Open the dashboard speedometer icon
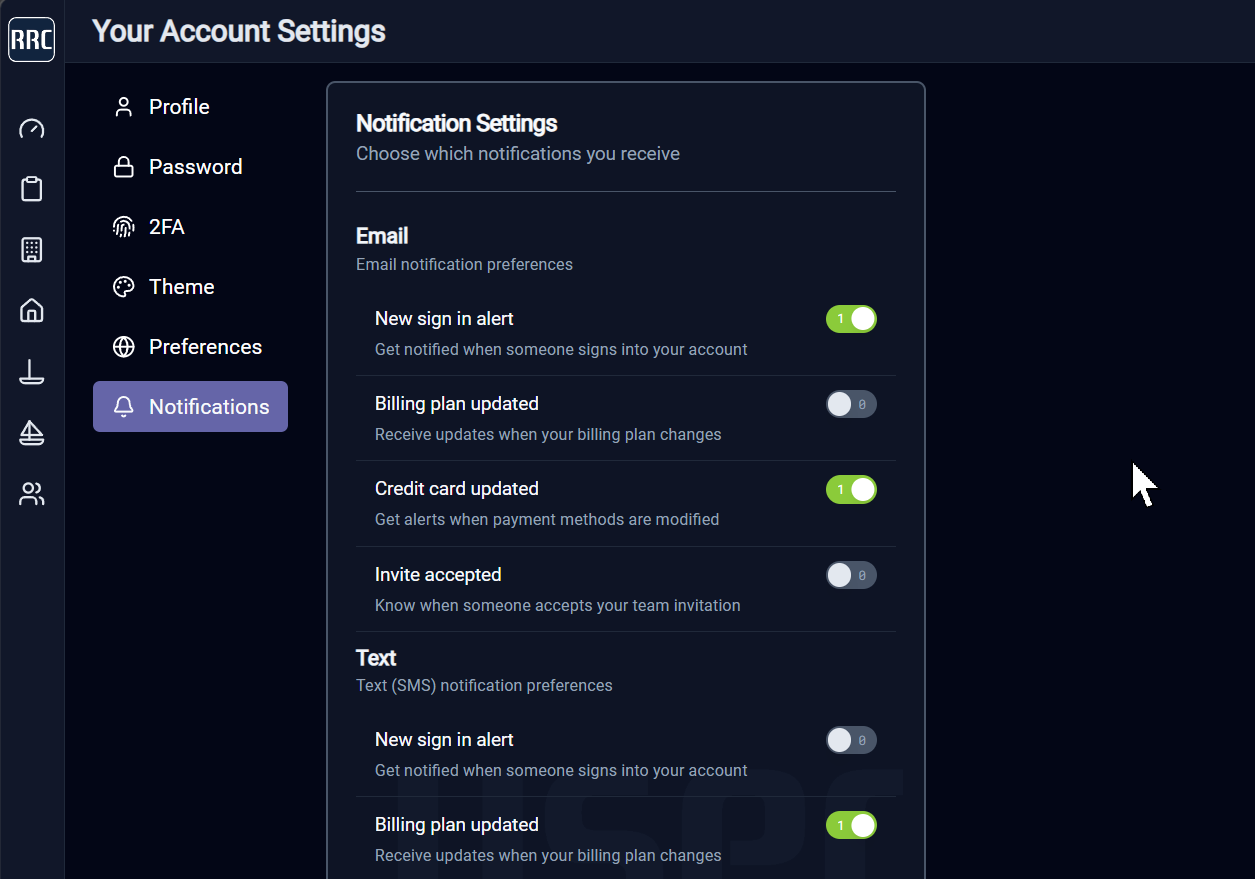The height and width of the screenshot is (879, 1255). (x=31, y=128)
